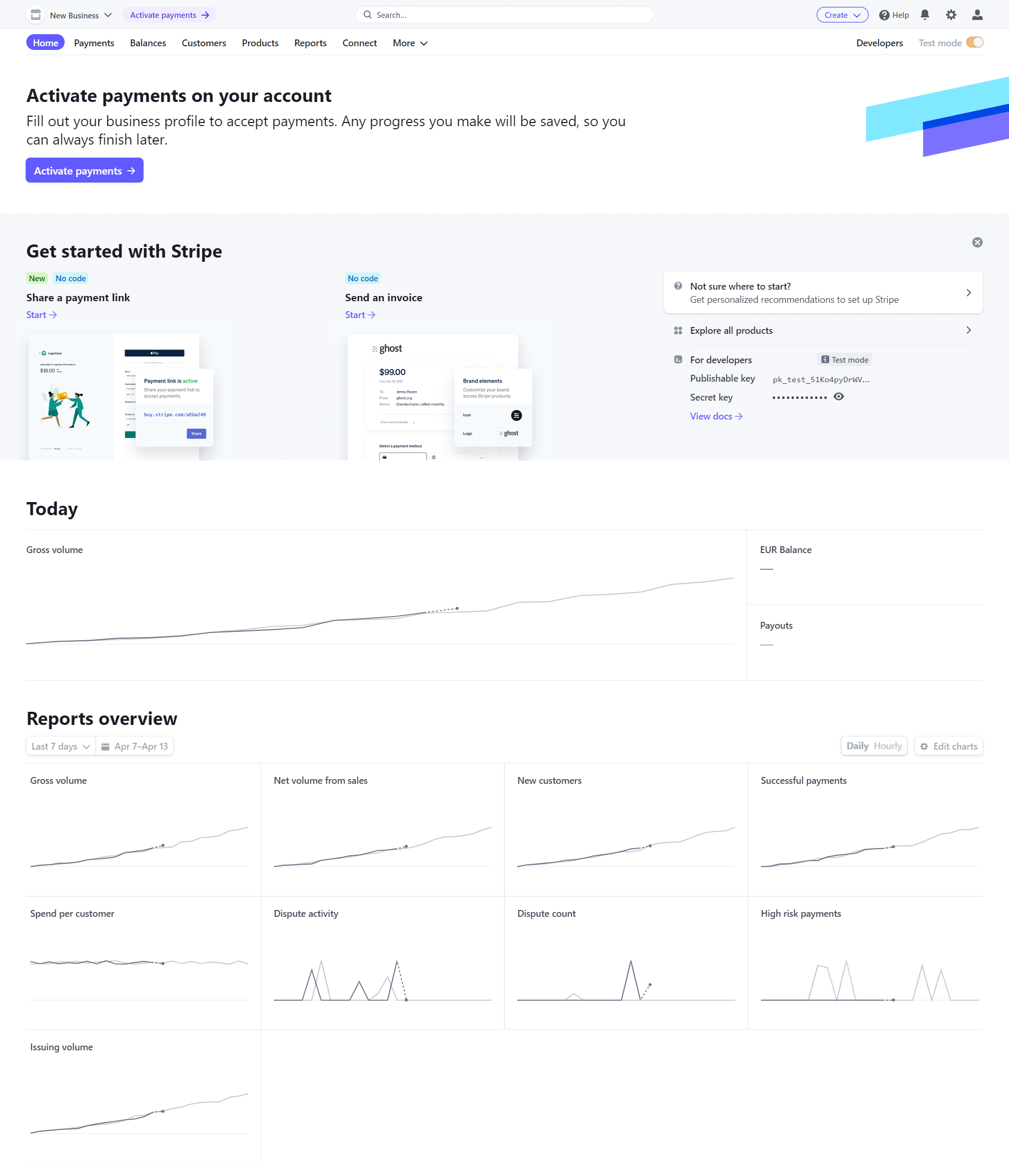Click the user profile icon
Screen dimensions: 1009x1176
pos(977,14)
